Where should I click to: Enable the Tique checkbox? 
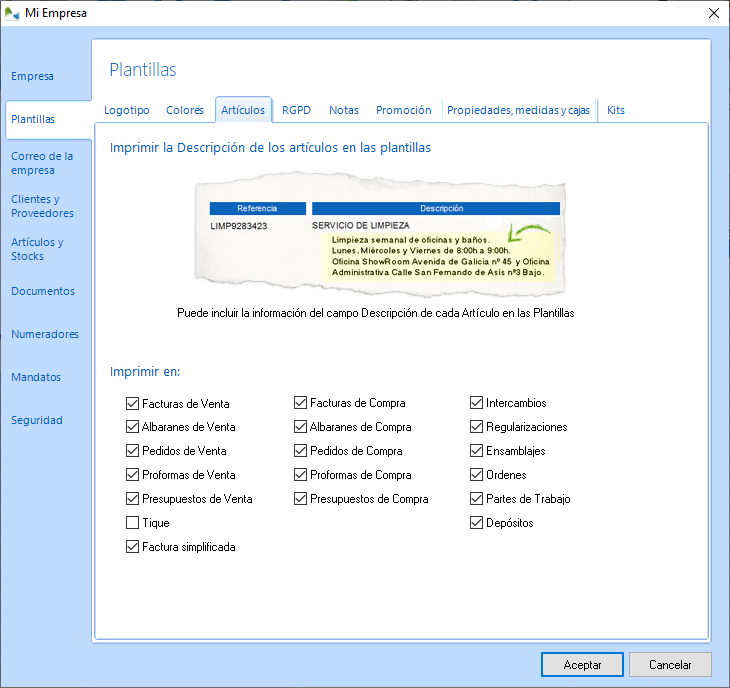click(x=133, y=523)
